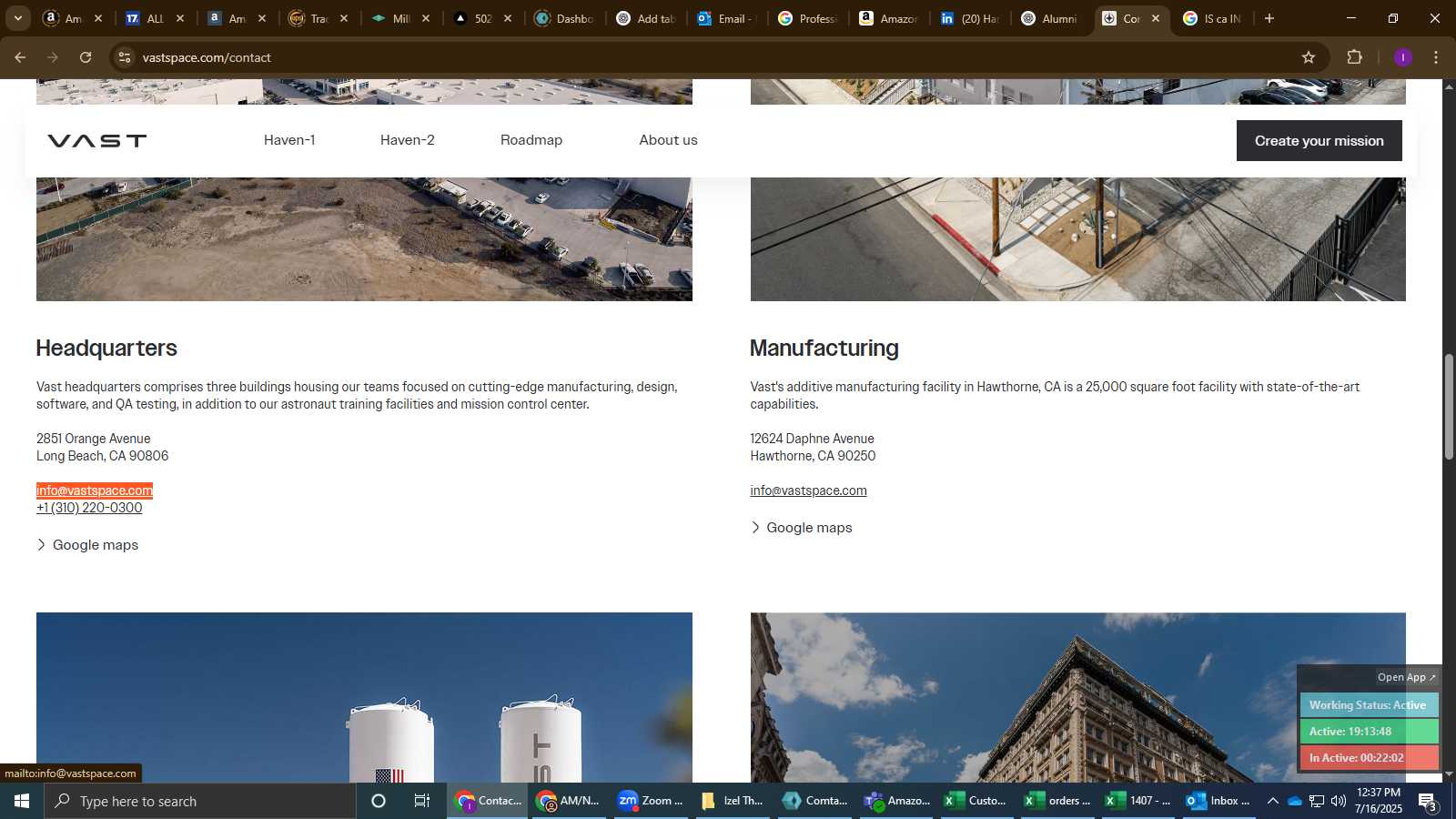Switch to 'IS ca IN' Google tab

pyautogui.click(x=1214, y=18)
